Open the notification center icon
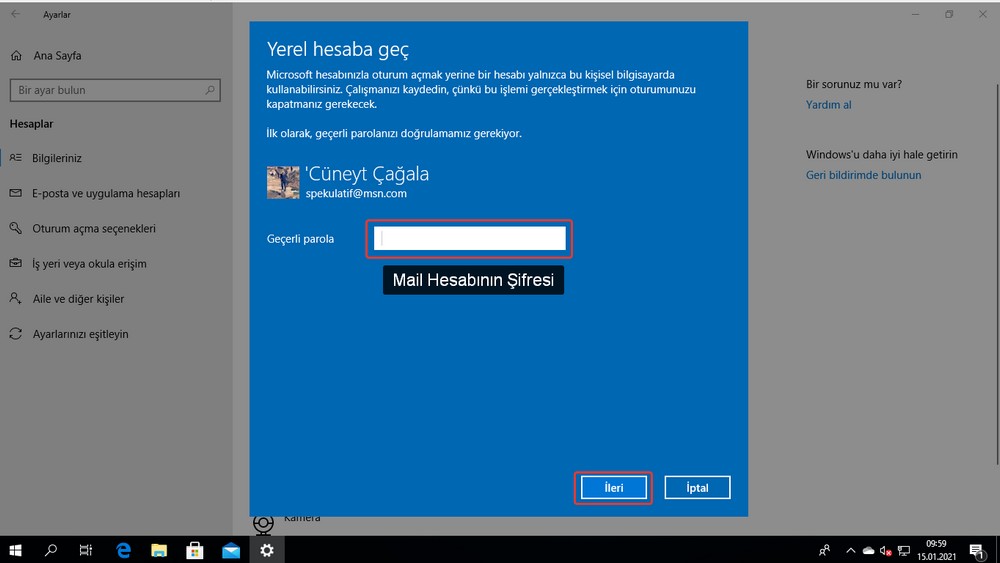 pyautogui.click(x=976, y=549)
